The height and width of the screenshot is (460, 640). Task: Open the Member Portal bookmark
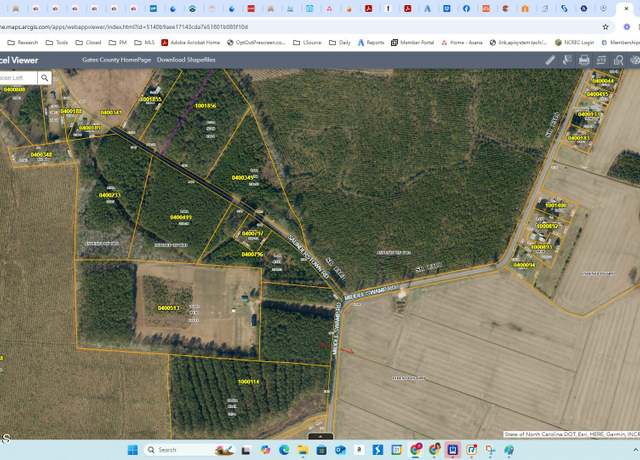click(x=412, y=42)
